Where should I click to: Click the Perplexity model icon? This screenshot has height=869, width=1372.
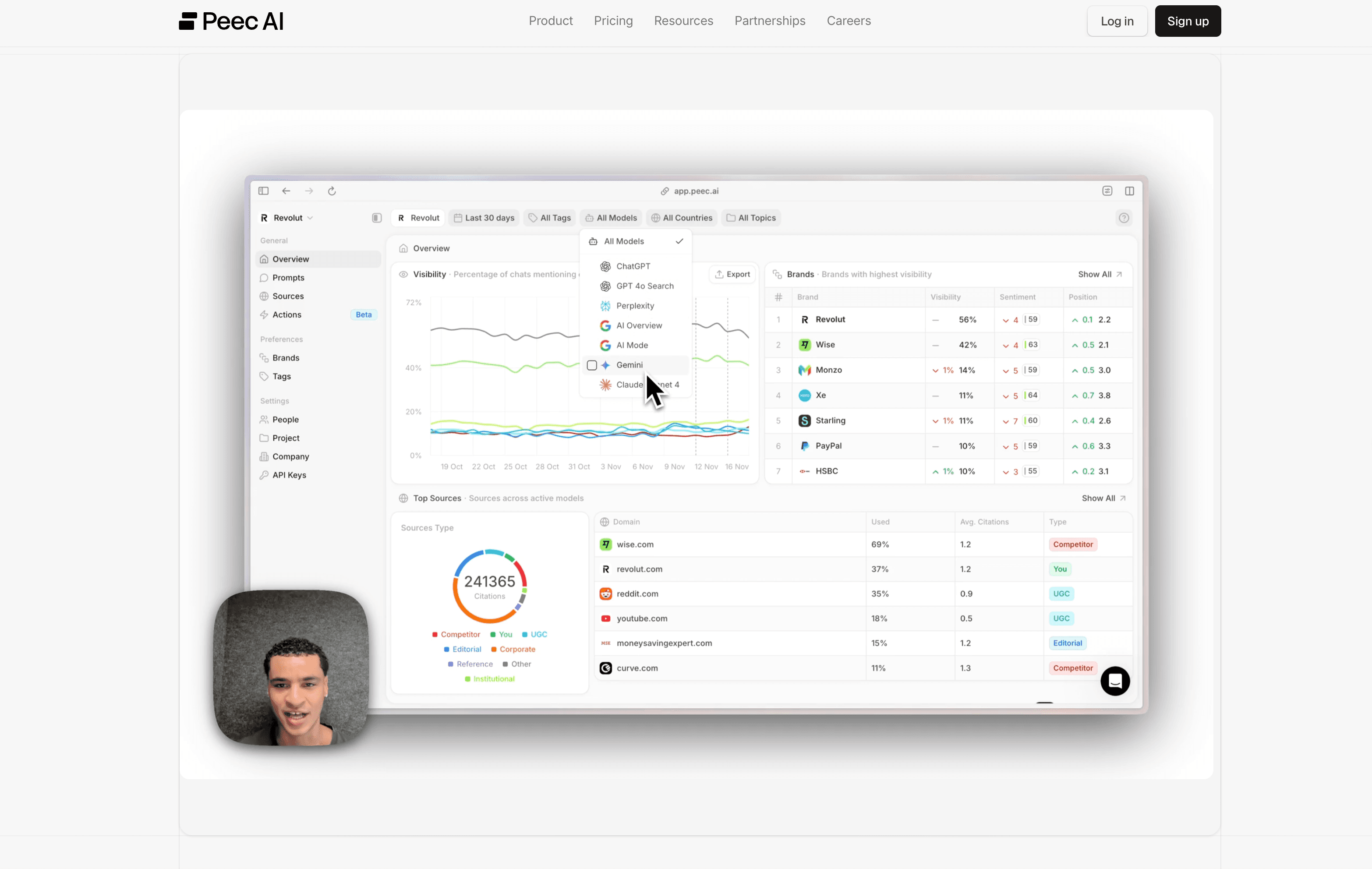[x=606, y=306]
